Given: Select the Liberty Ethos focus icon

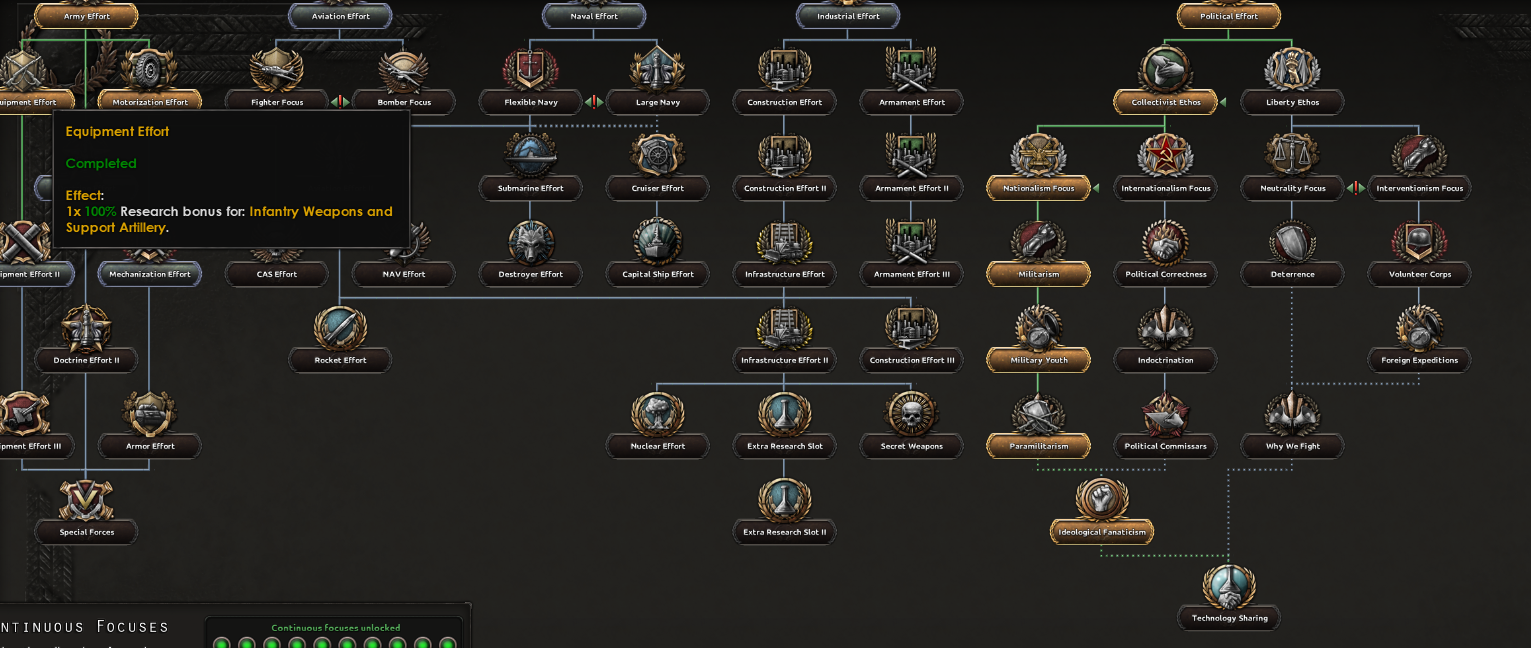Looking at the screenshot, I should 1292,71.
